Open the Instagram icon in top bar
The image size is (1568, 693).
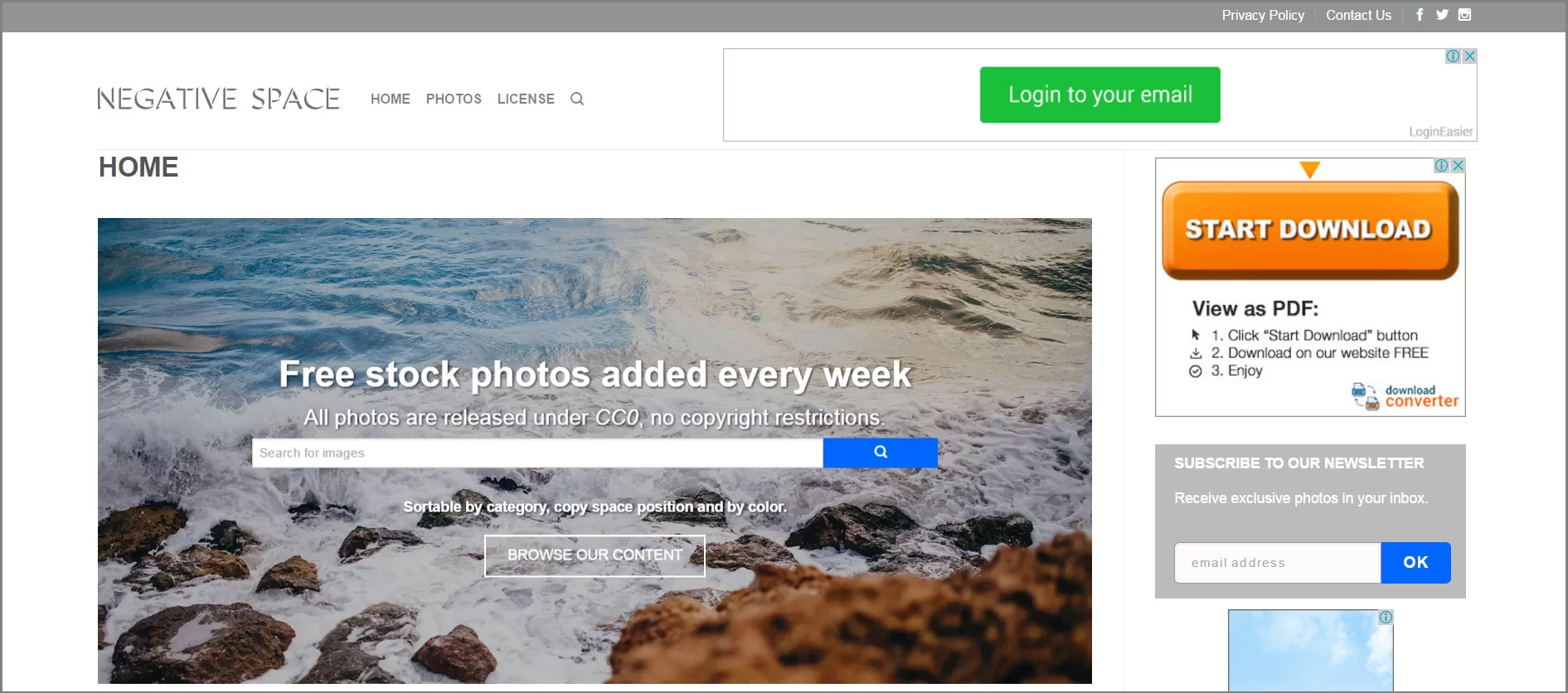tap(1465, 15)
